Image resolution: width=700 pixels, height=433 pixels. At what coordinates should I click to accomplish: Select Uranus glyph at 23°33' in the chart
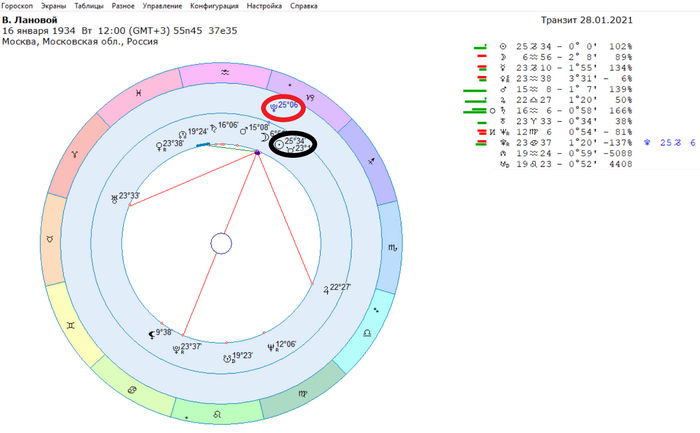coord(114,199)
